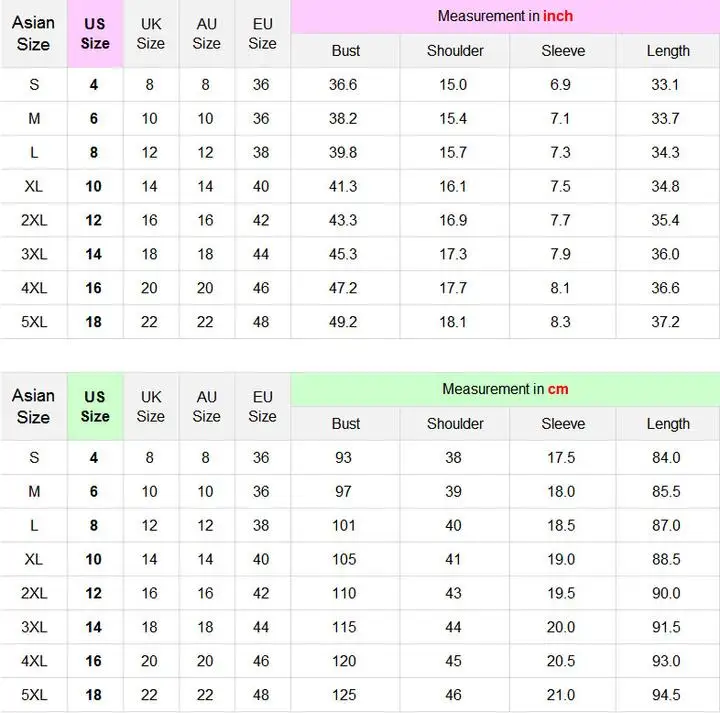
Task: Click Bust value 36.6 in inch table
Action: pos(343,84)
